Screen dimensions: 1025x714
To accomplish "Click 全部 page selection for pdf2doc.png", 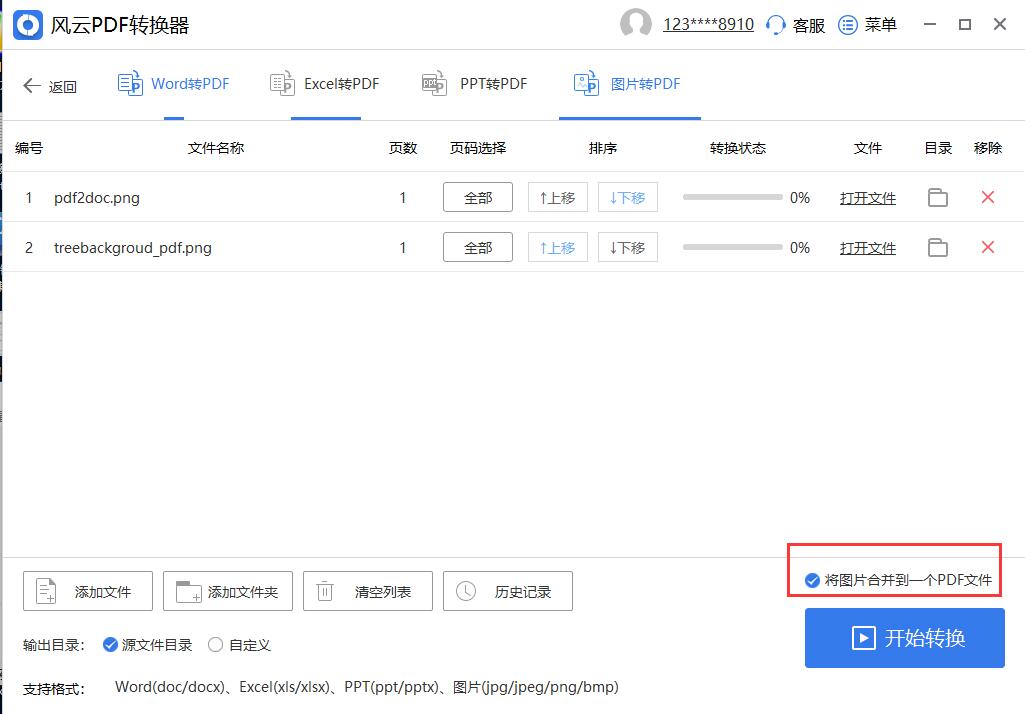I will (477, 197).
